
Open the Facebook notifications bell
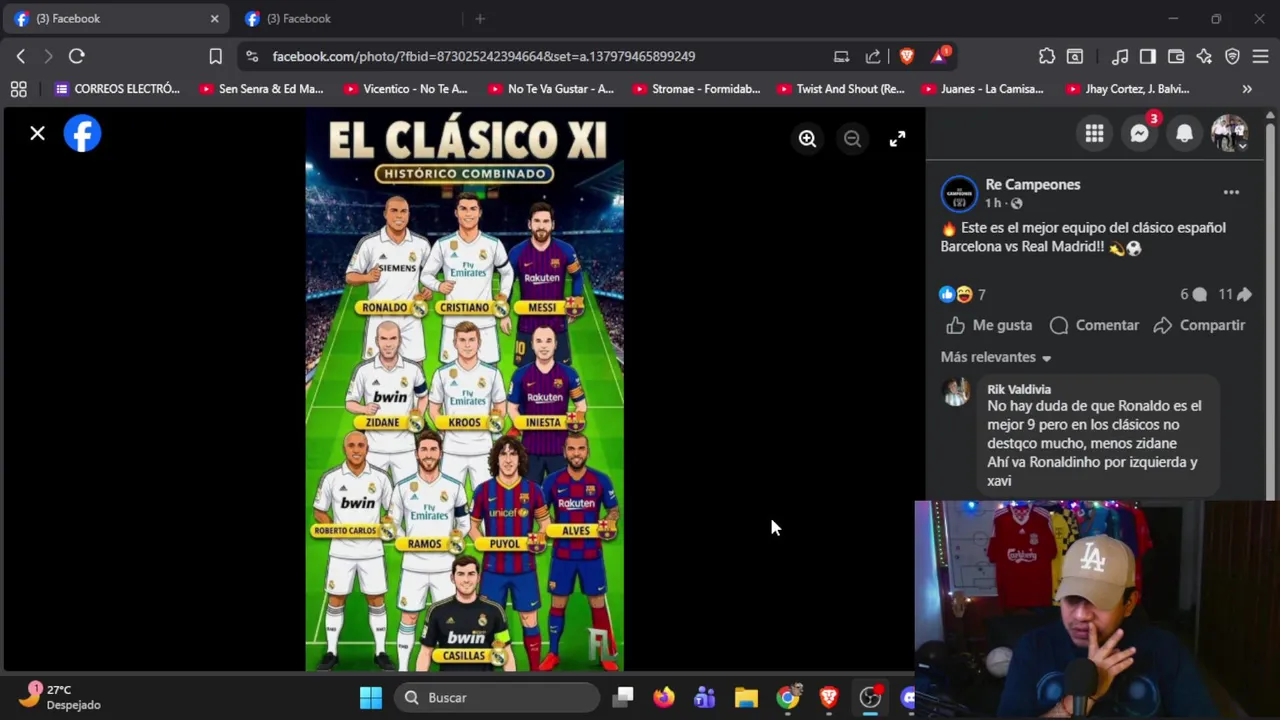1184,133
